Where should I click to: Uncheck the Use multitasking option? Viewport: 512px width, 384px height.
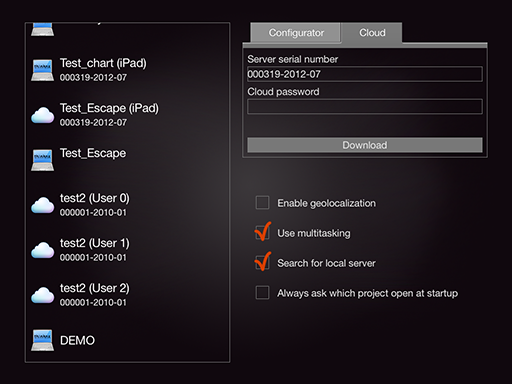[x=262, y=233]
